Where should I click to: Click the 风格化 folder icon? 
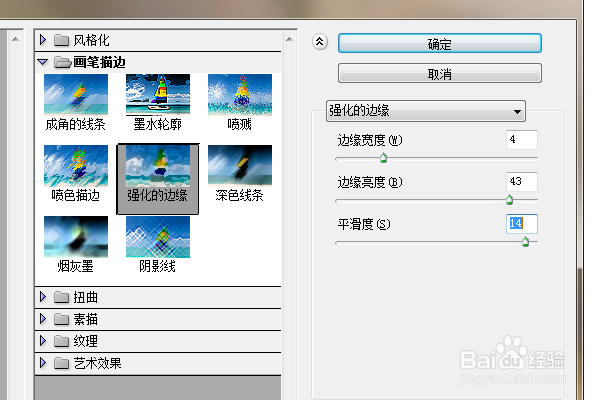tap(61, 40)
